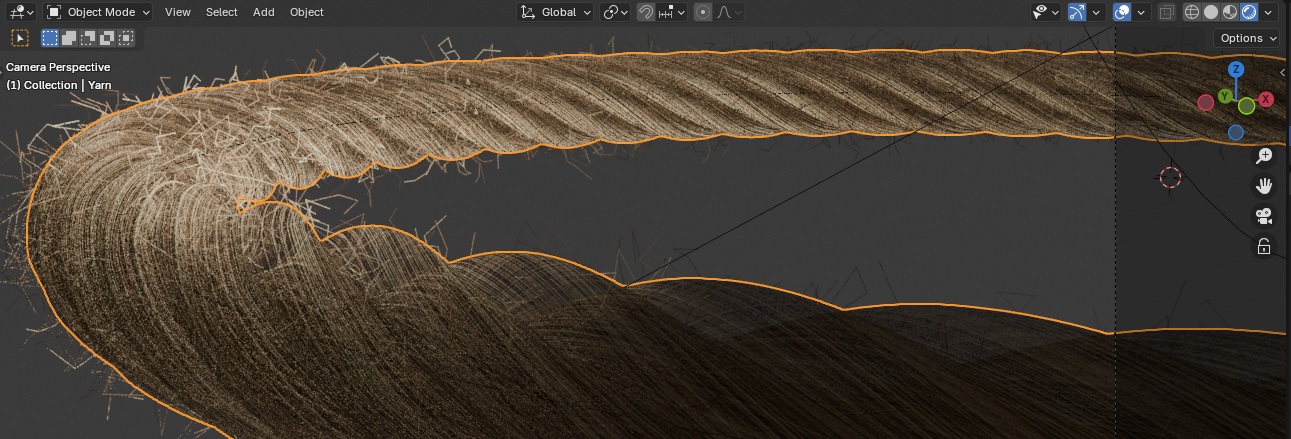Choose Intersect Selection mode icon

[126, 38]
